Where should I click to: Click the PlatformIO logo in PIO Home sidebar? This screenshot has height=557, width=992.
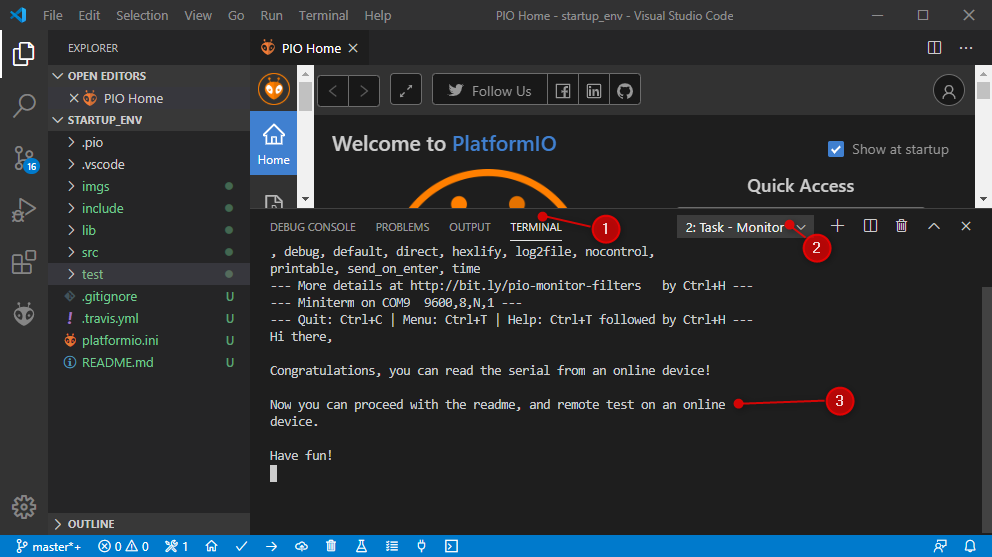click(273, 89)
